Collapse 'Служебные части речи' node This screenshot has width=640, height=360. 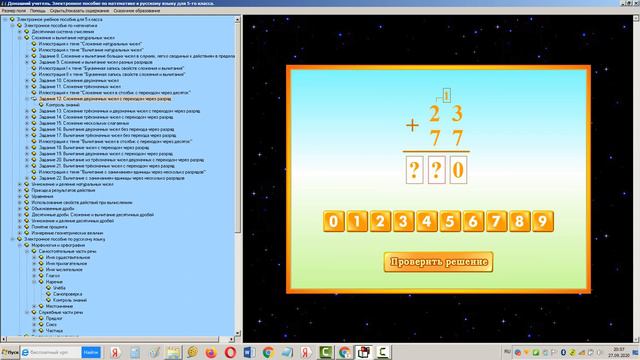pos(27,312)
